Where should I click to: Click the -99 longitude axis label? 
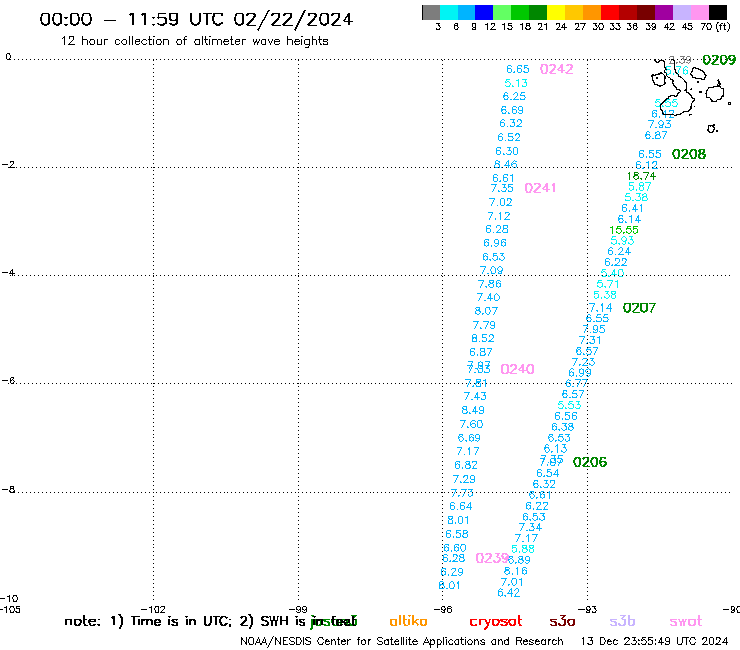[298, 609]
